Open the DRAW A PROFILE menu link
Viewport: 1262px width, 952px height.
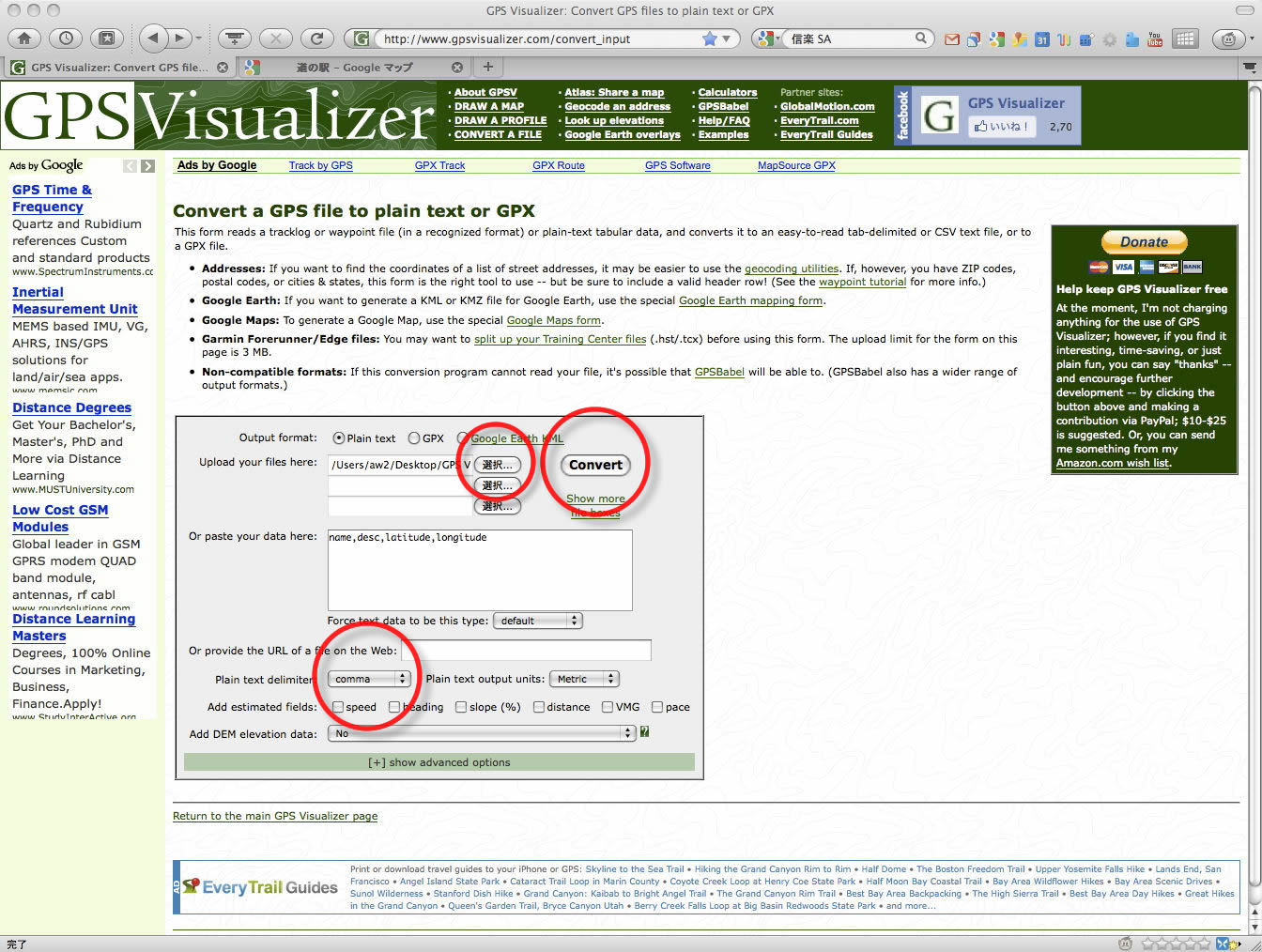pyautogui.click(x=500, y=120)
